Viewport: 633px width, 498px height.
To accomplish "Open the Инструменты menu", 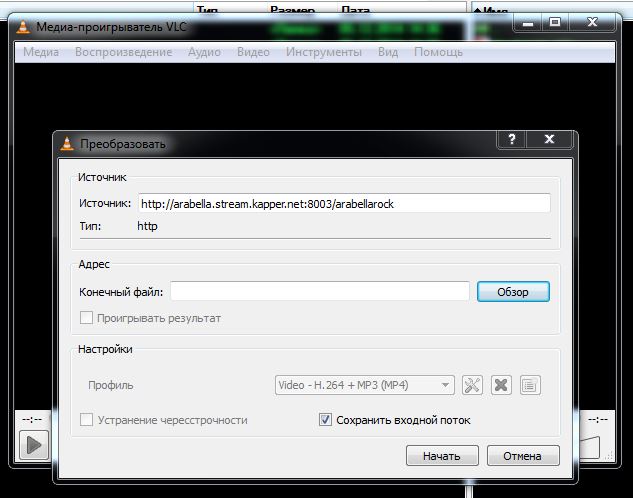I will [x=324, y=52].
